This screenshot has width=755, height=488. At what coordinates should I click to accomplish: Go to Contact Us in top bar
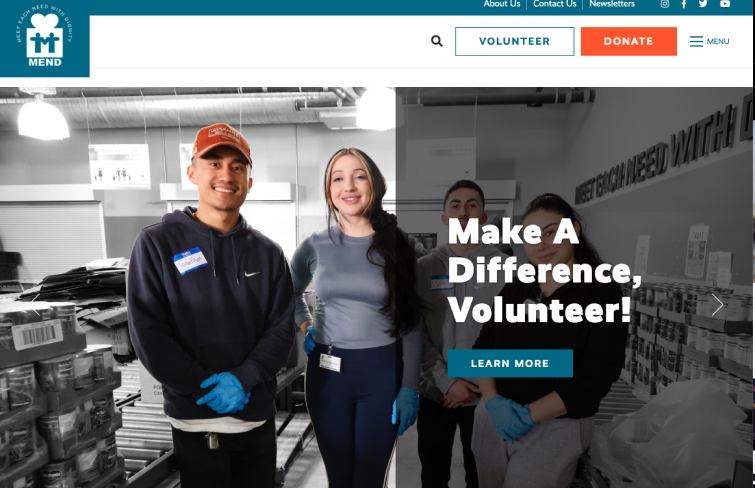[555, 4]
